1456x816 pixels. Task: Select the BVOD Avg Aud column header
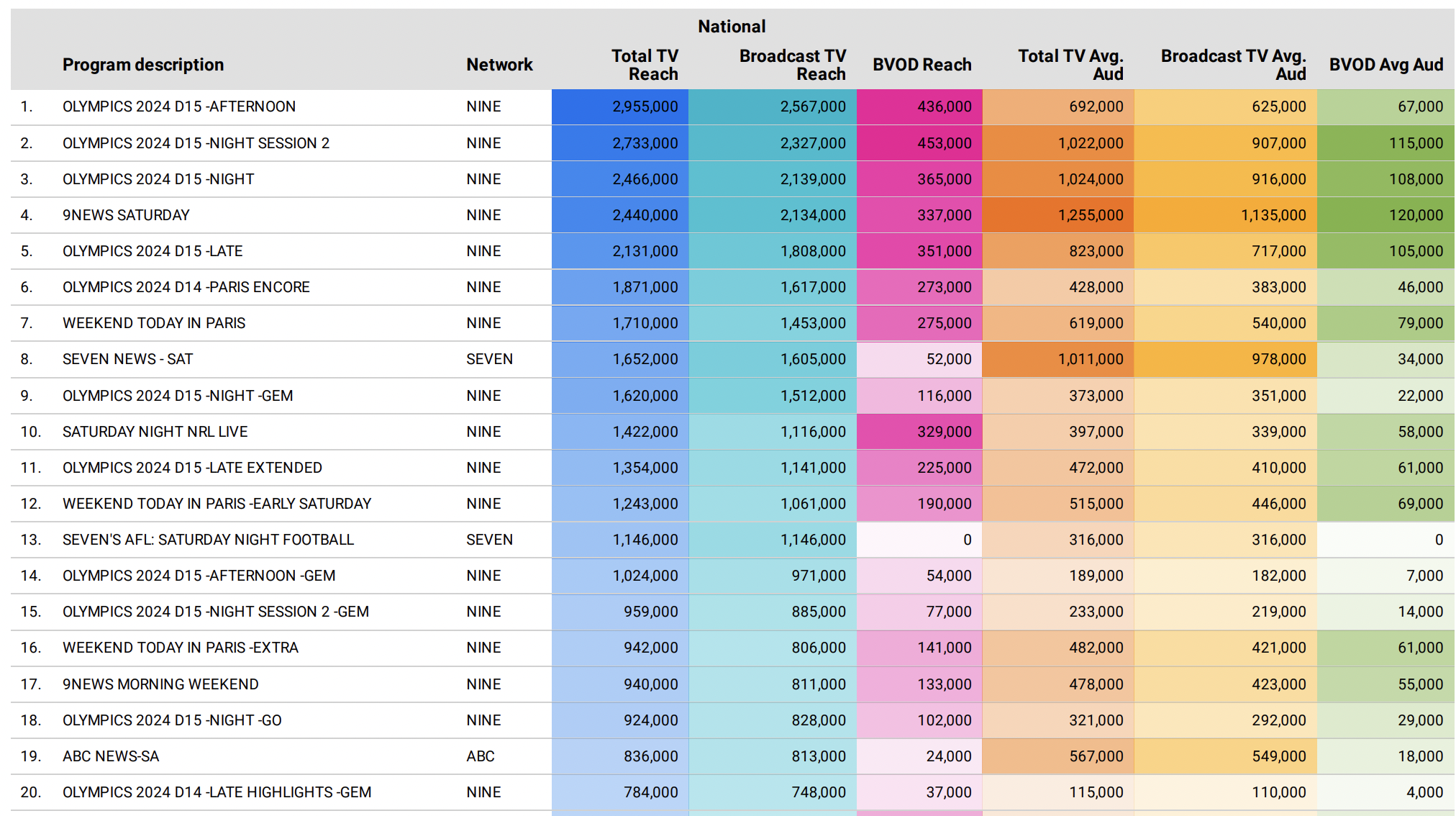(1386, 65)
